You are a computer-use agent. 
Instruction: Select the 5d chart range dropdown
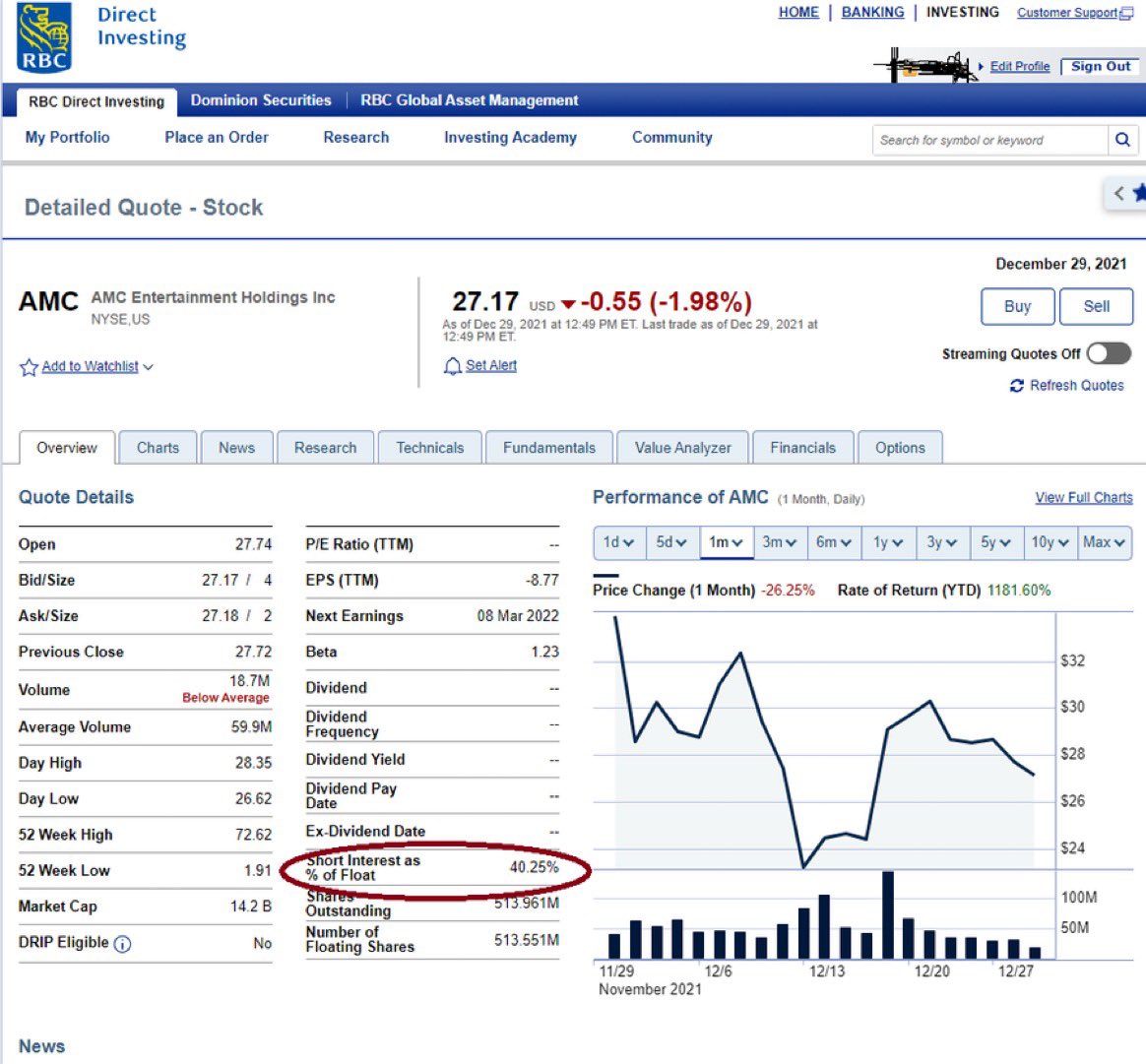(672, 542)
